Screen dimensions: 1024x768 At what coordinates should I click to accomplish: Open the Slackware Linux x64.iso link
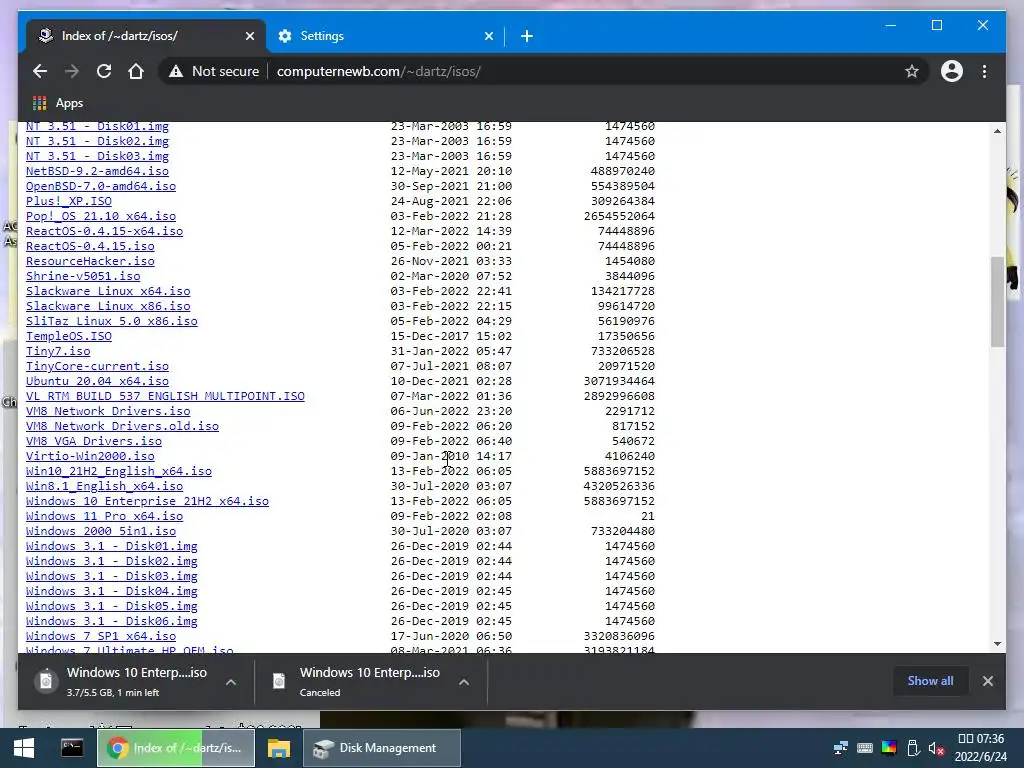tap(108, 291)
